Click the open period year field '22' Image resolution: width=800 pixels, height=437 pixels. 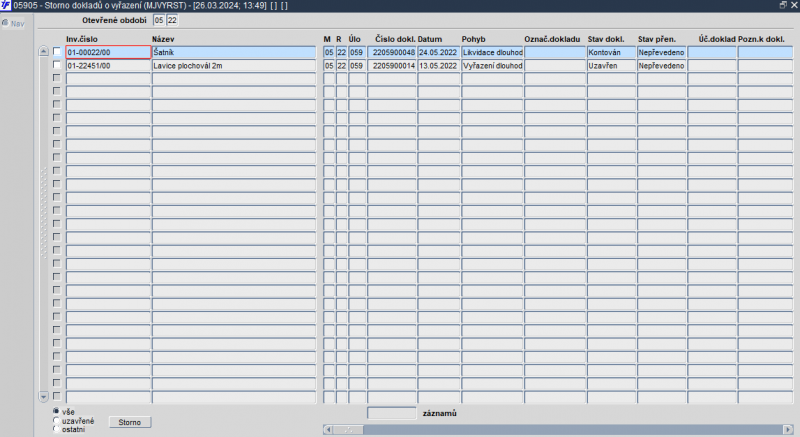point(172,20)
